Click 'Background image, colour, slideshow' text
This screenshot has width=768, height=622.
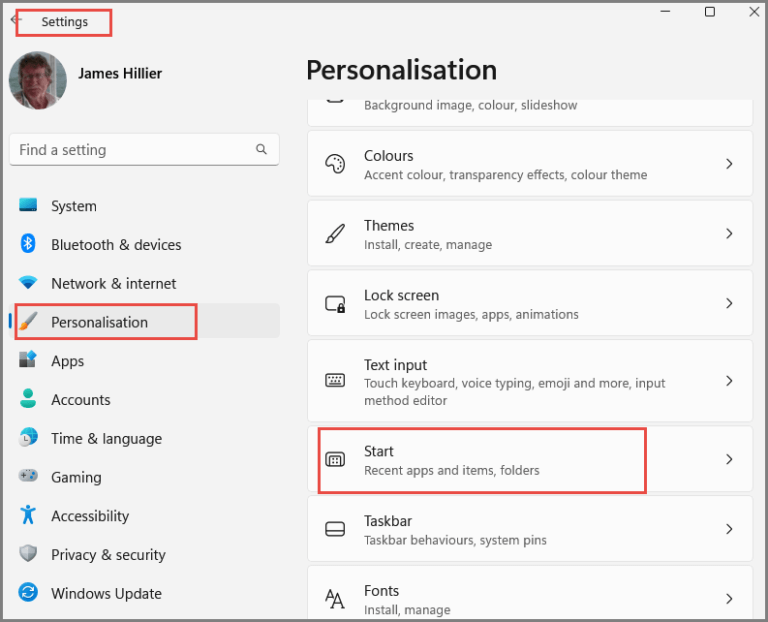(471, 105)
